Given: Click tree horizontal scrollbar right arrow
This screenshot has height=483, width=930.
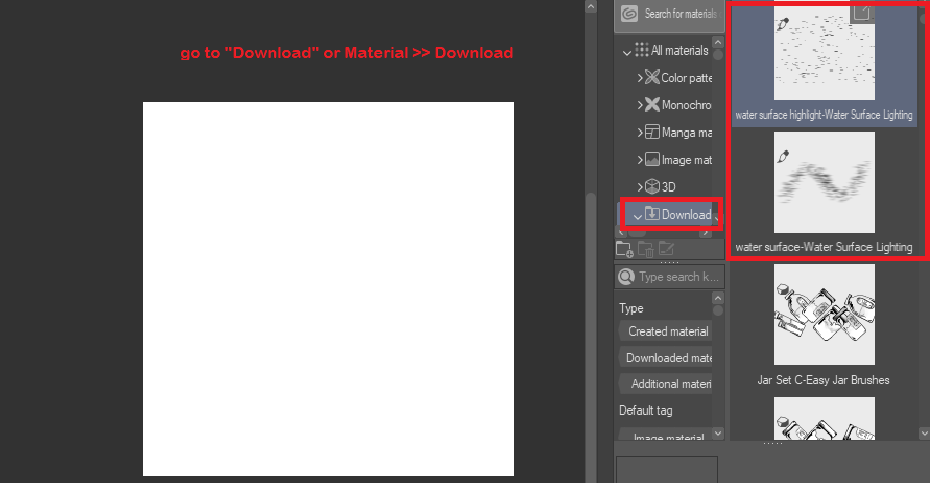Looking at the screenshot, I should (x=705, y=232).
